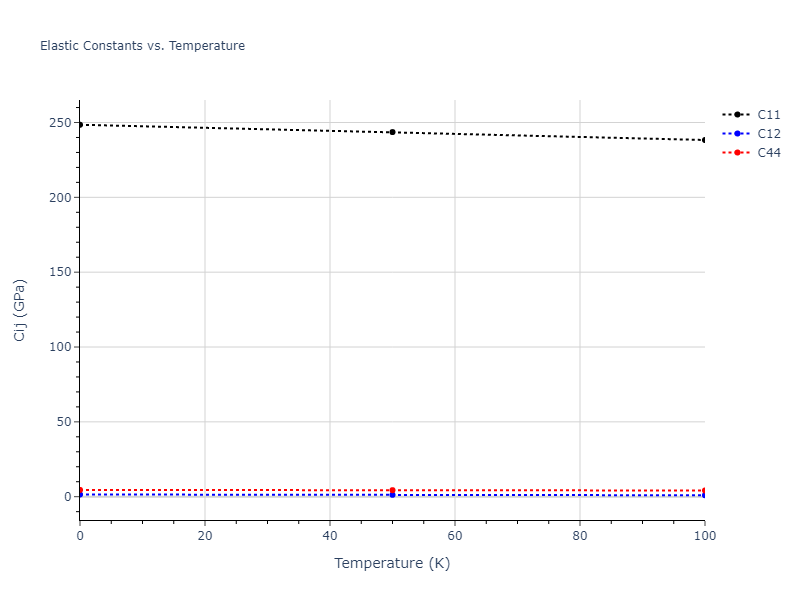800x600 pixels.
Task: Click the y-axis tick label 150
Action: pos(59,272)
